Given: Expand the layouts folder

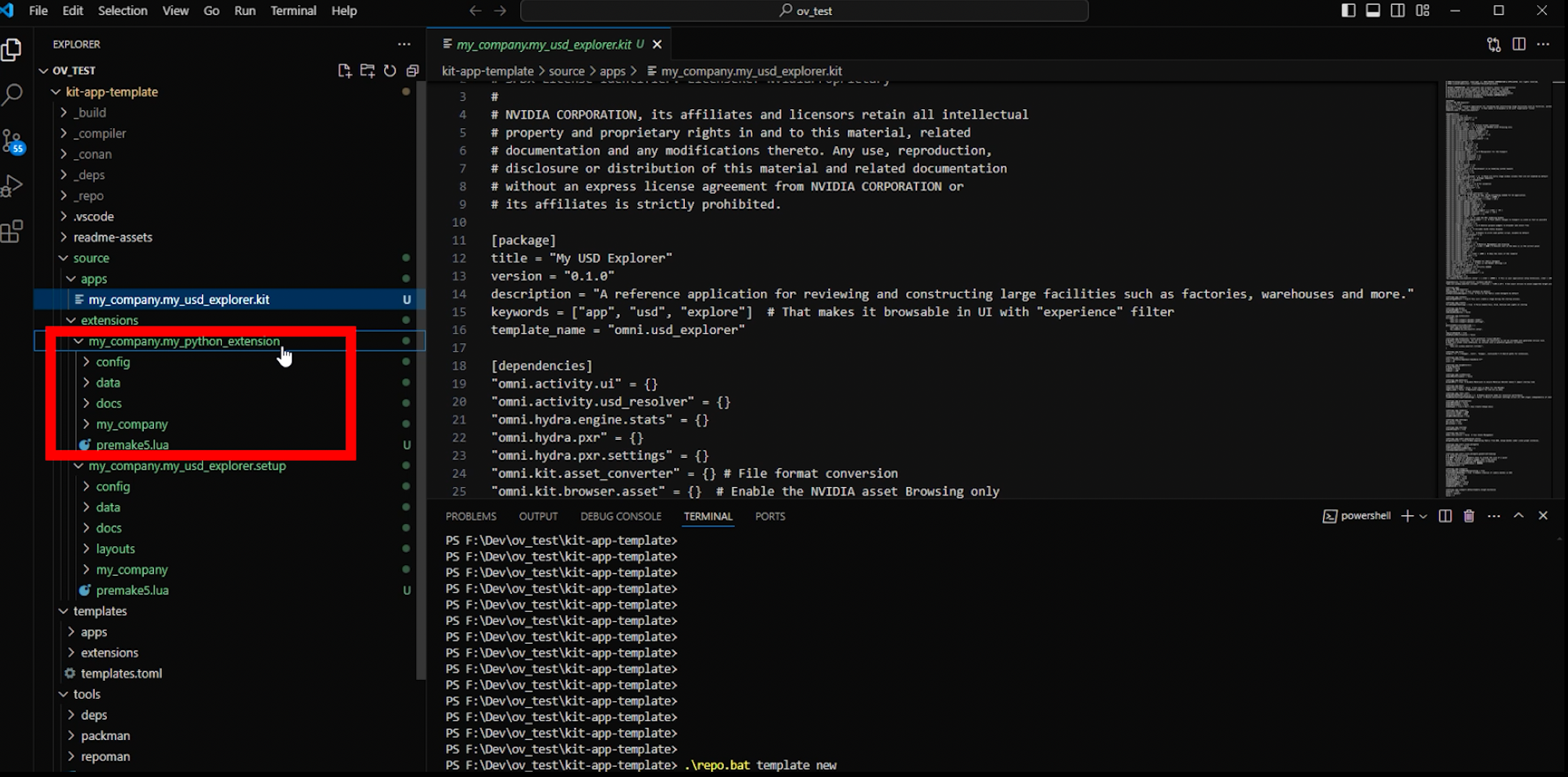Looking at the screenshot, I should pos(224,548).
